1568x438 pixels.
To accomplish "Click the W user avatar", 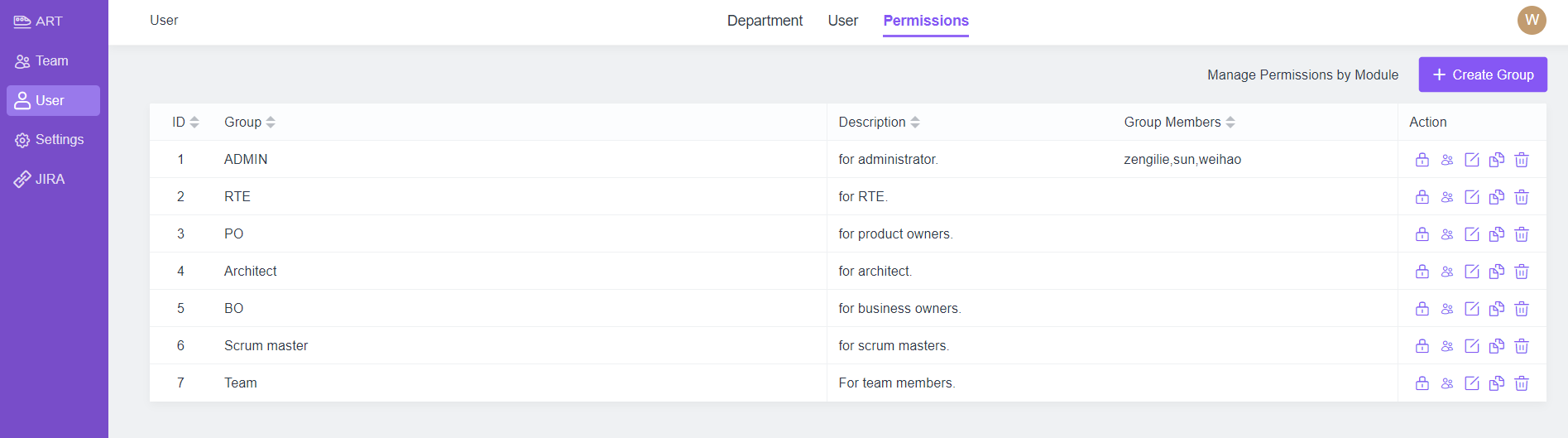I will [1532, 20].
